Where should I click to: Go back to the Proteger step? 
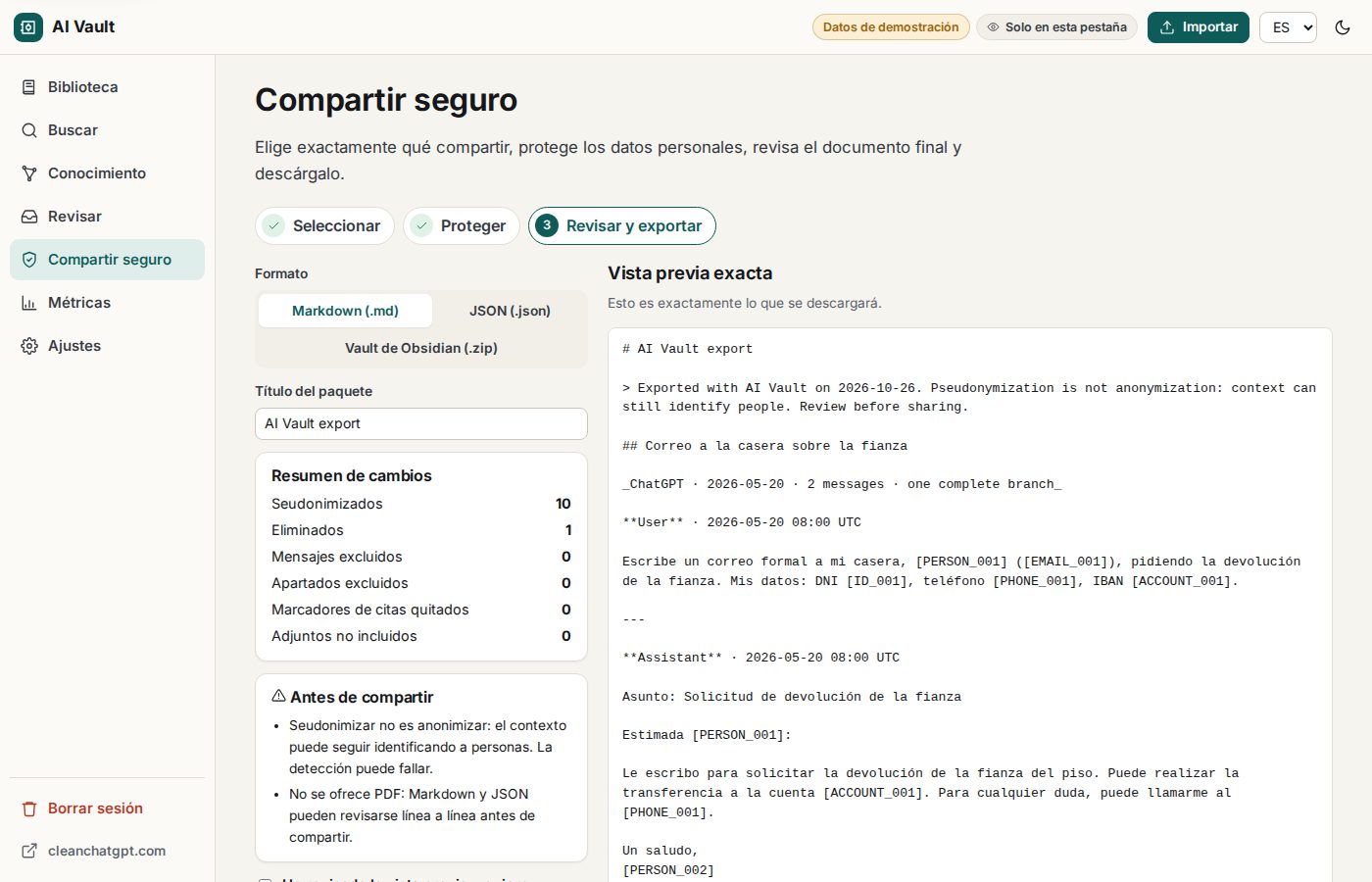pos(461,225)
